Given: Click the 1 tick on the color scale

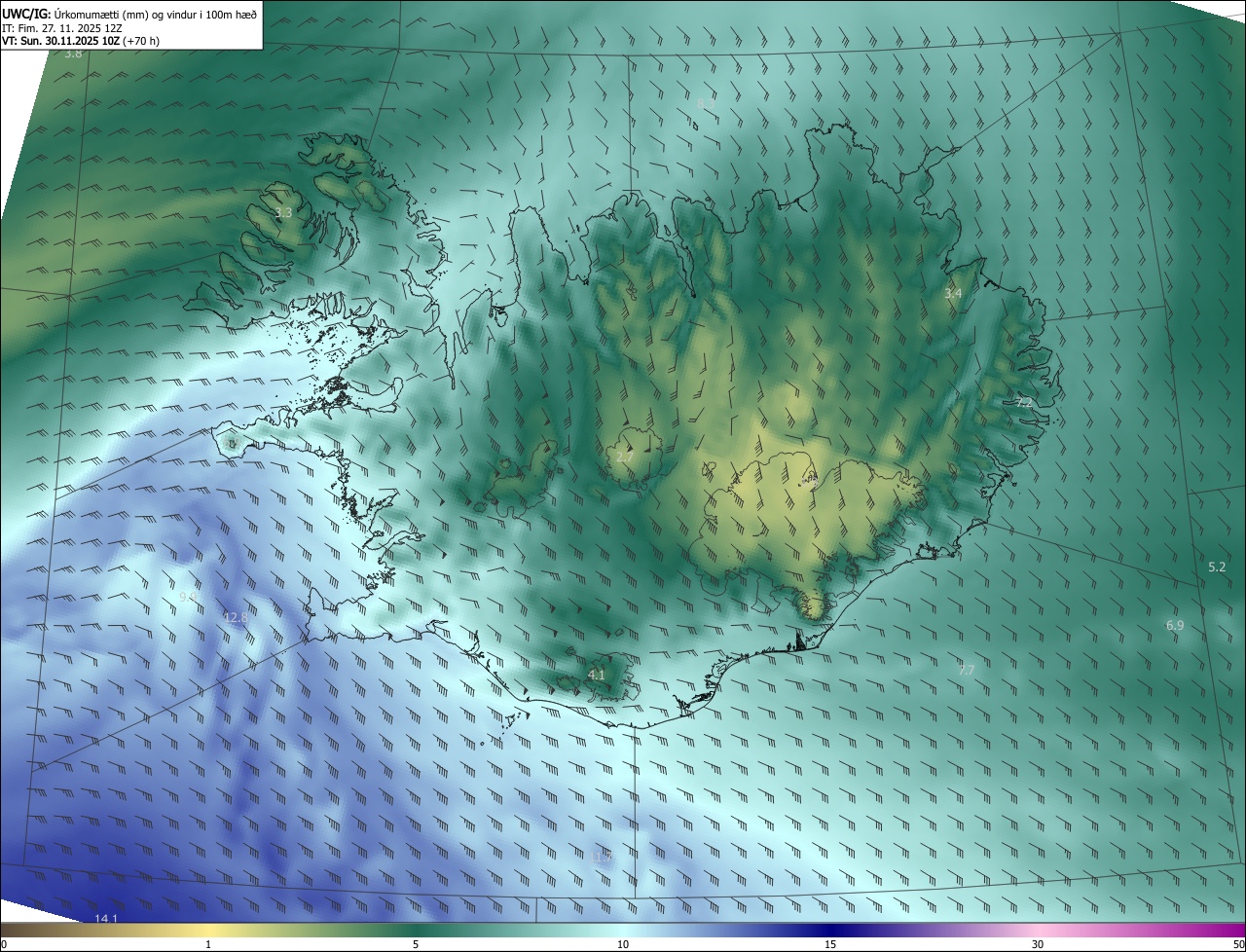Looking at the screenshot, I should click(x=208, y=944).
